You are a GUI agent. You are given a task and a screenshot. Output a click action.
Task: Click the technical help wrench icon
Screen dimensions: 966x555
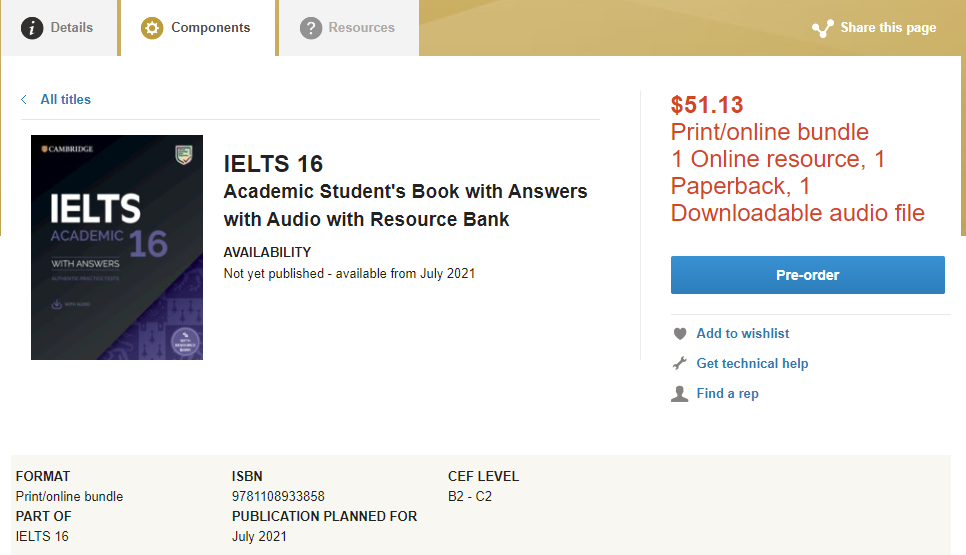click(680, 363)
